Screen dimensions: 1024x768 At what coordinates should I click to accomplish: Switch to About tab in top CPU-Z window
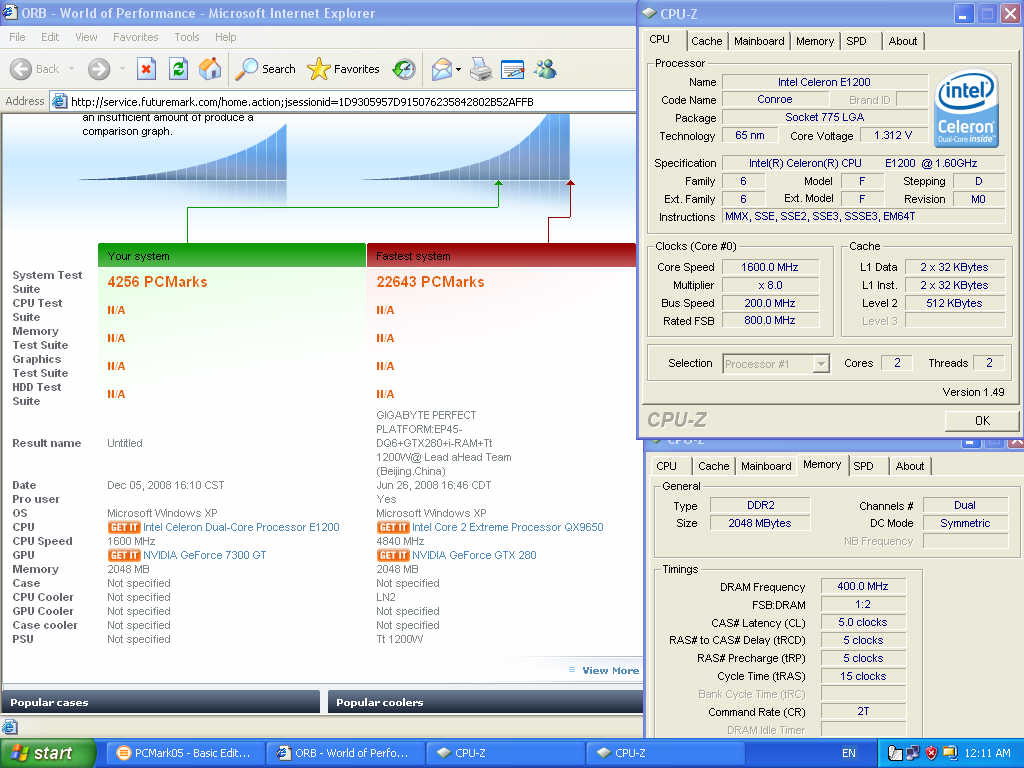coord(903,41)
